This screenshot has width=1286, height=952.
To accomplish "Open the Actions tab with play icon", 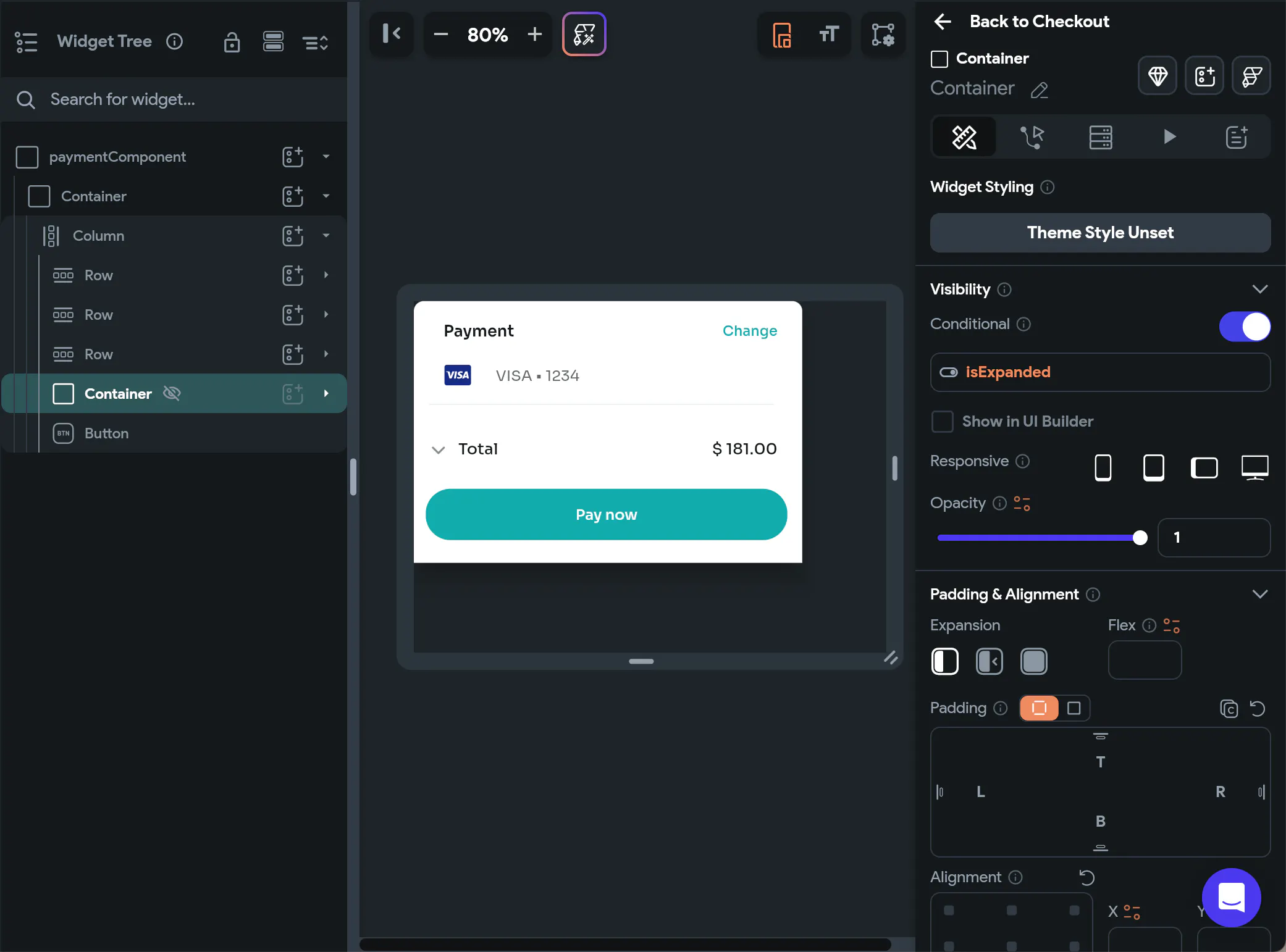I will coord(1169,136).
